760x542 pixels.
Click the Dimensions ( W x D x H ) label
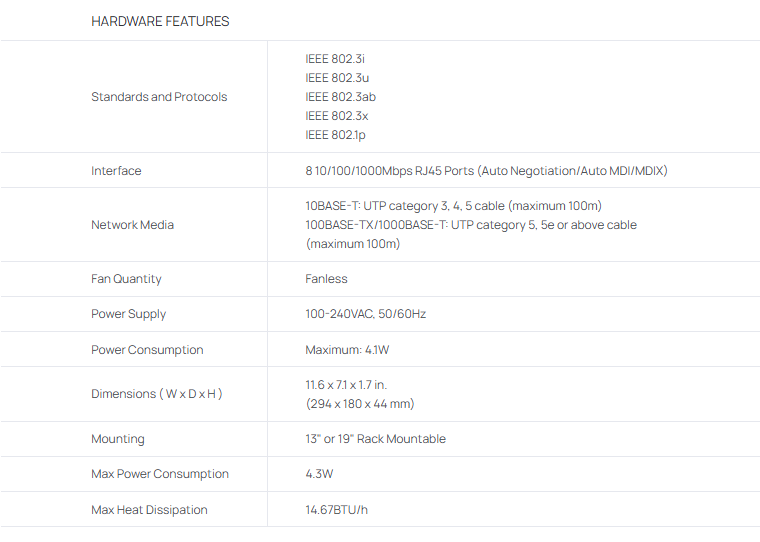click(x=156, y=394)
